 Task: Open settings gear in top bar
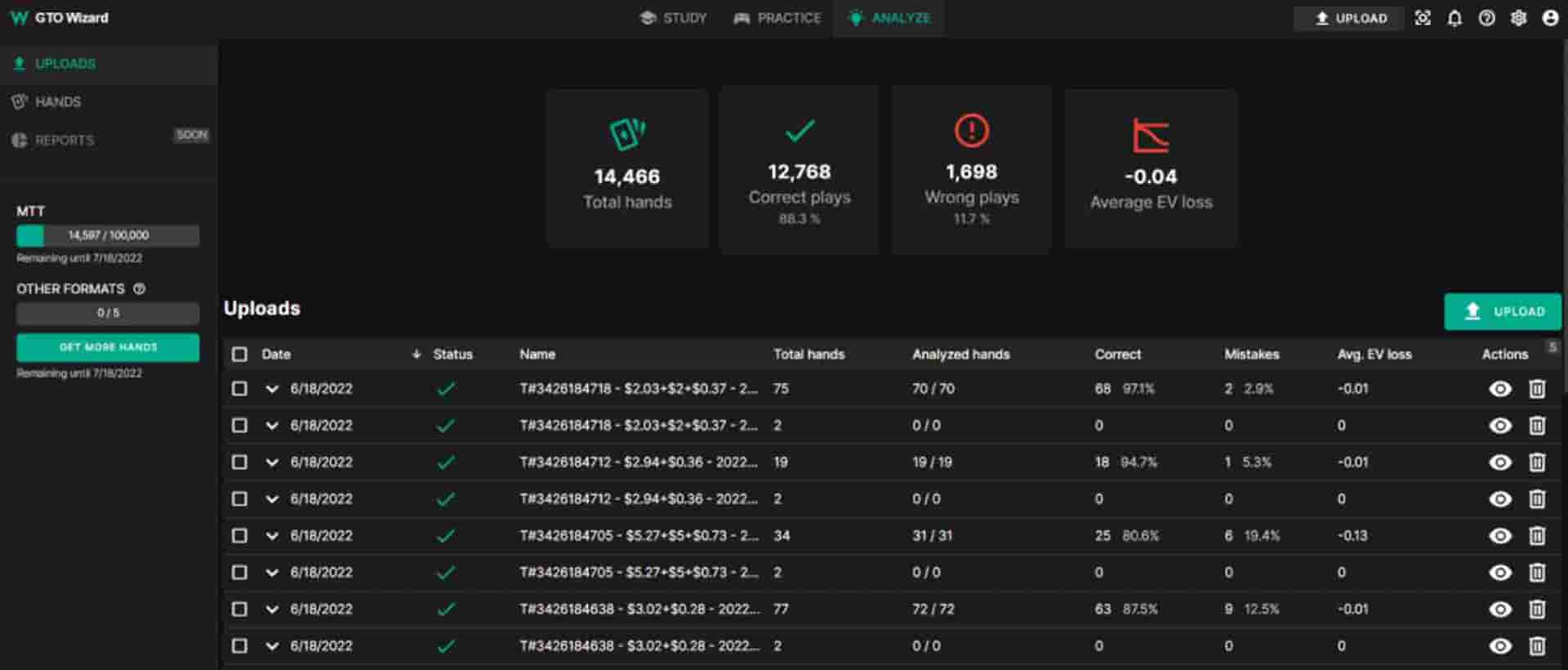1518,18
